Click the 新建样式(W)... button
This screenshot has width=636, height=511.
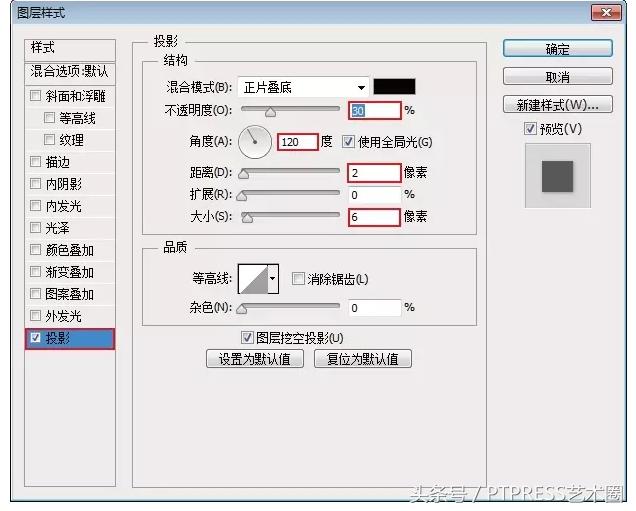pos(558,105)
